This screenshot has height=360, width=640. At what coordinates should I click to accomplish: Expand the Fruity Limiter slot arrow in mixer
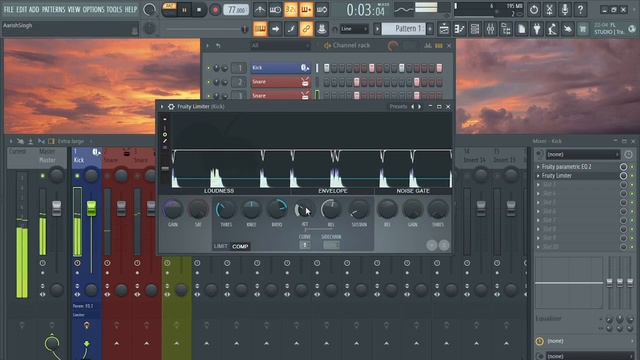point(538,176)
